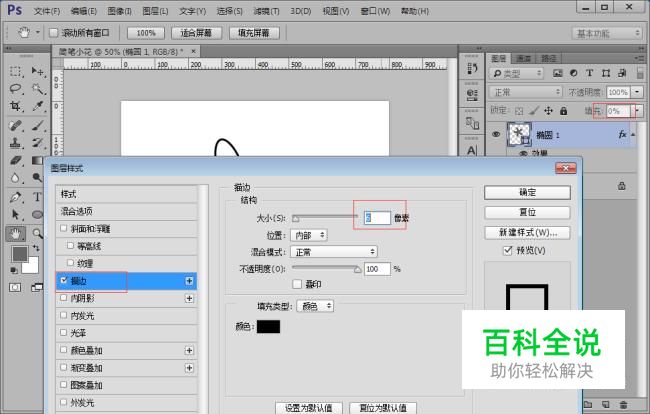Filter layers by pixel image icon
The height and width of the screenshot is (414, 650).
pyautogui.click(x=558, y=73)
